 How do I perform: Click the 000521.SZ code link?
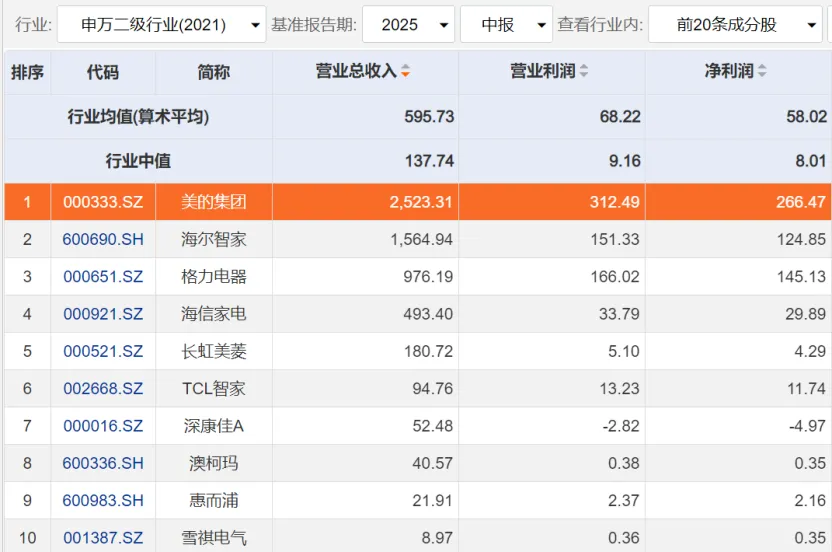point(103,352)
